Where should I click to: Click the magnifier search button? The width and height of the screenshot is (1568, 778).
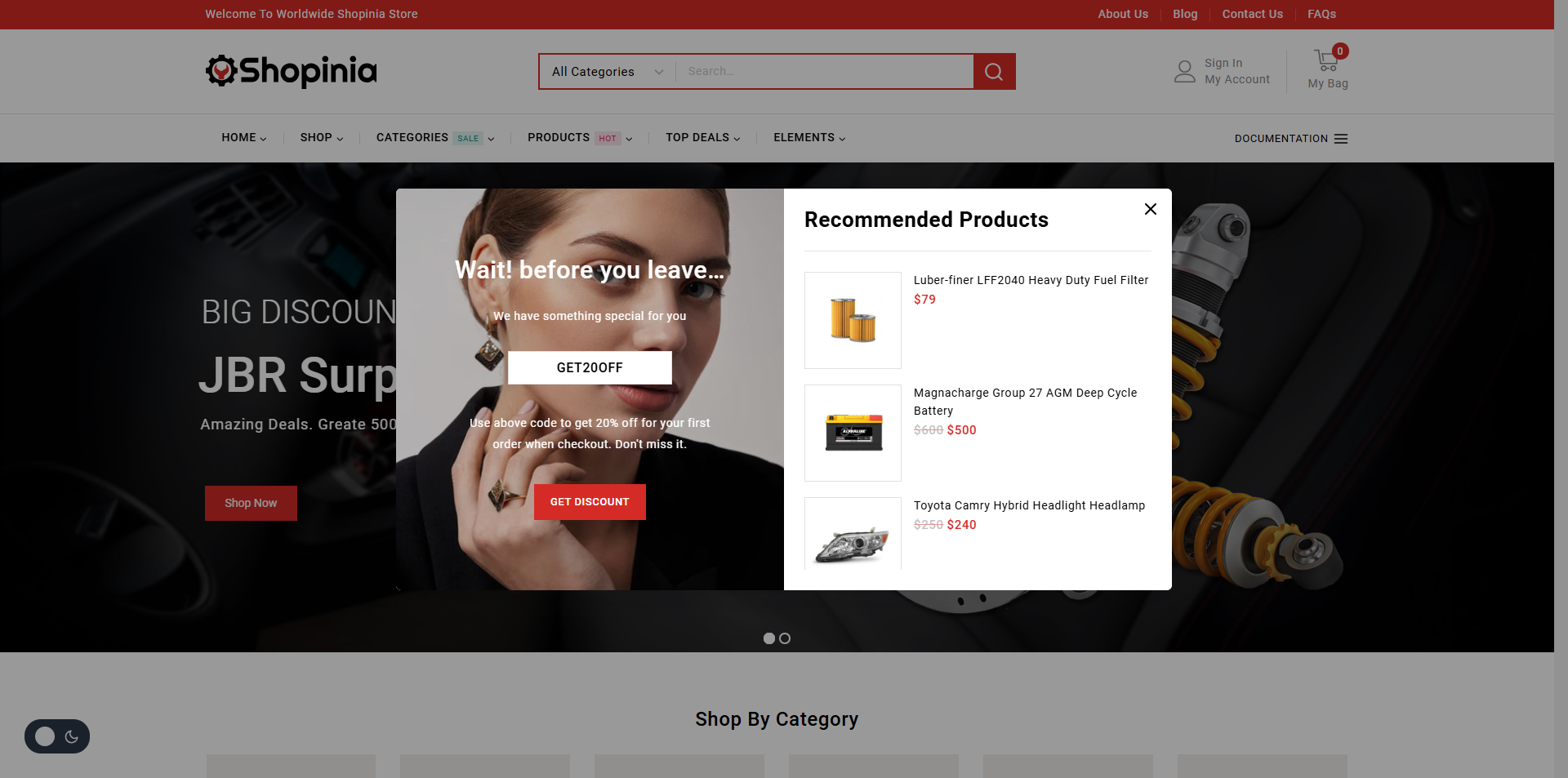(994, 72)
